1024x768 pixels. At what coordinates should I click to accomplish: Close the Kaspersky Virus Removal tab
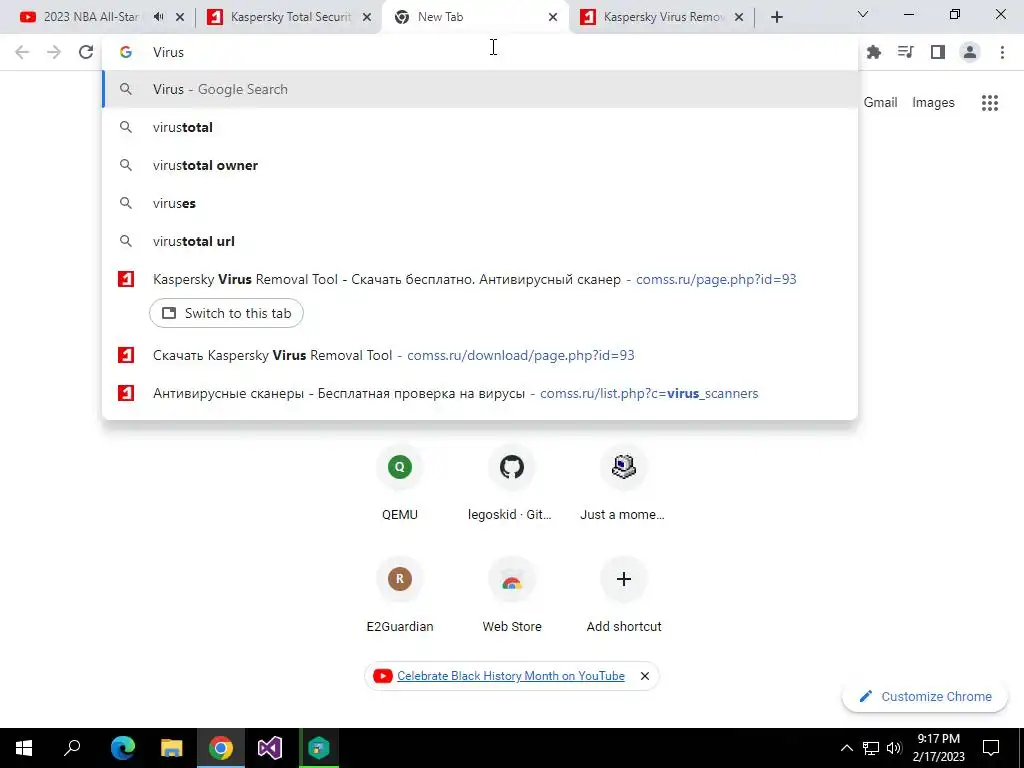739,17
